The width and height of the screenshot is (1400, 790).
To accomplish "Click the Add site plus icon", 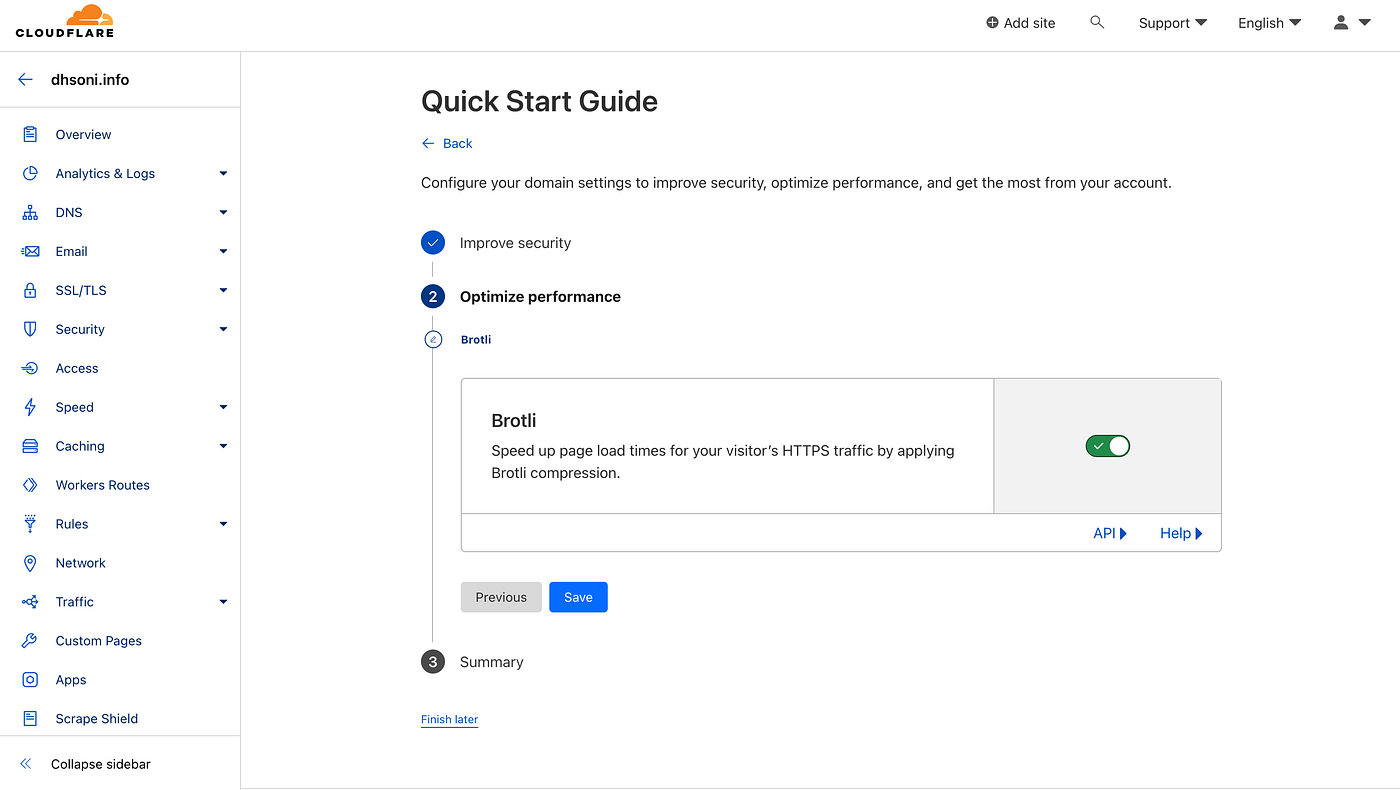I will point(992,22).
